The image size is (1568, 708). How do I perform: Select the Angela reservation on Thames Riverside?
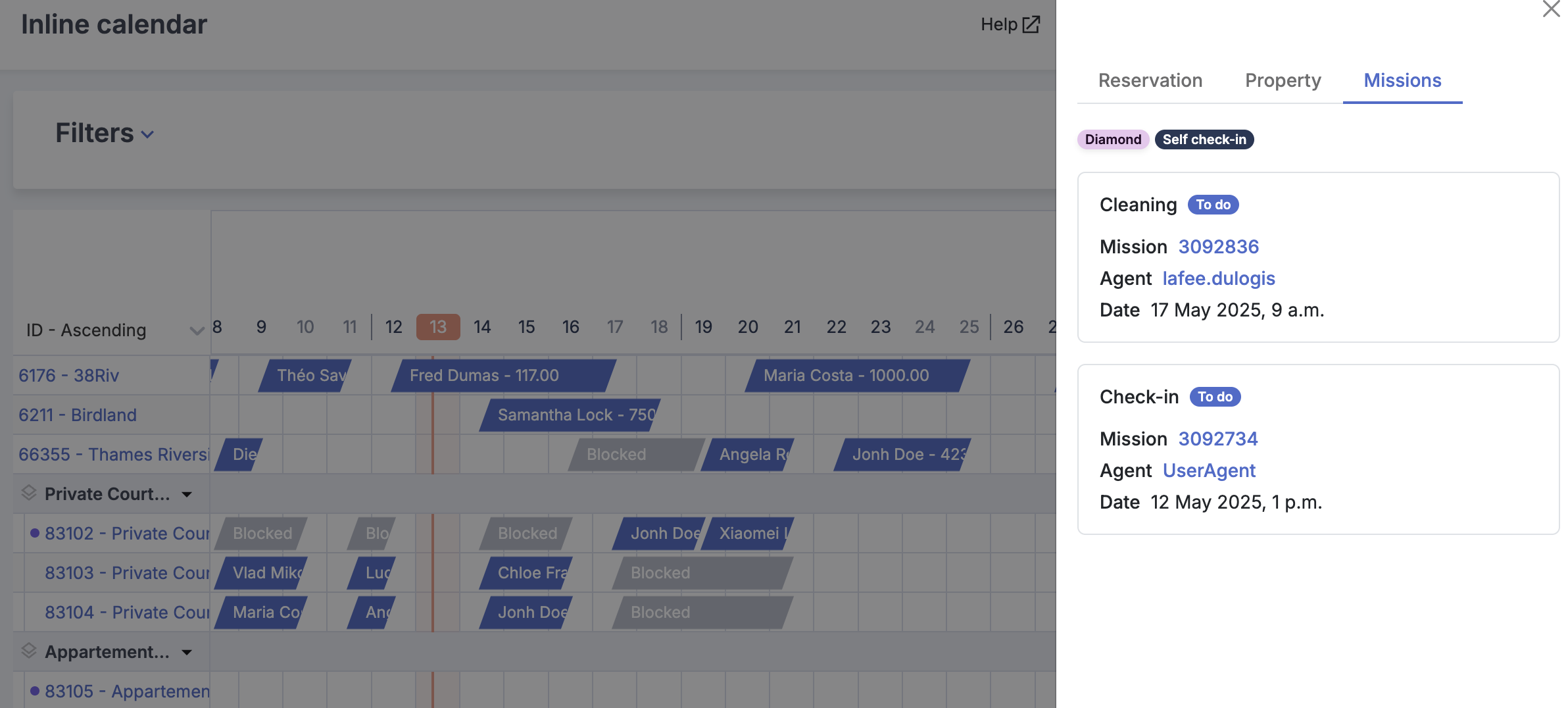(x=747, y=455)
